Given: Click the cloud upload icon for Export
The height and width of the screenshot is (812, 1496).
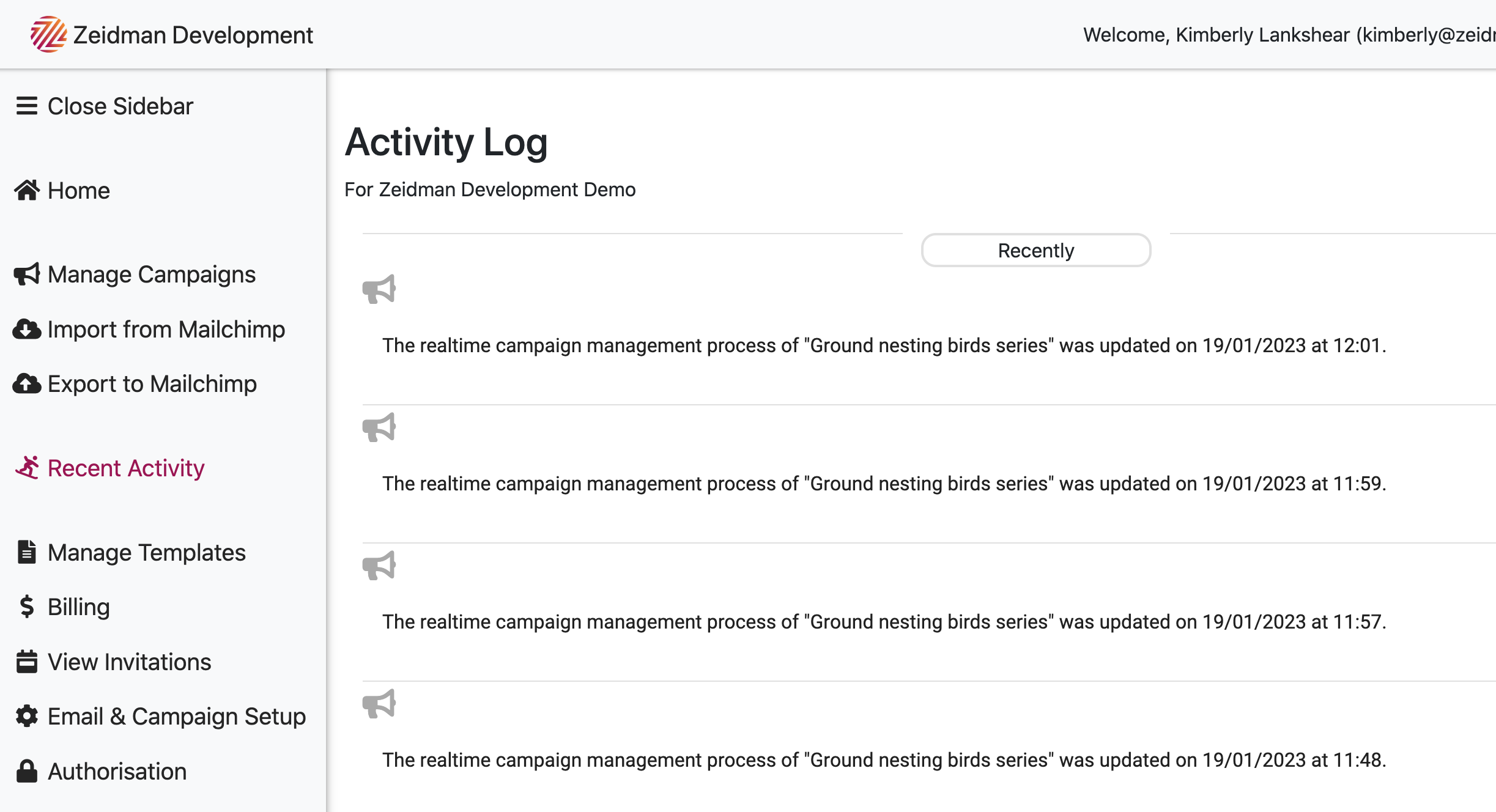Looking at the screenshot, I should (x=27, y=383).
